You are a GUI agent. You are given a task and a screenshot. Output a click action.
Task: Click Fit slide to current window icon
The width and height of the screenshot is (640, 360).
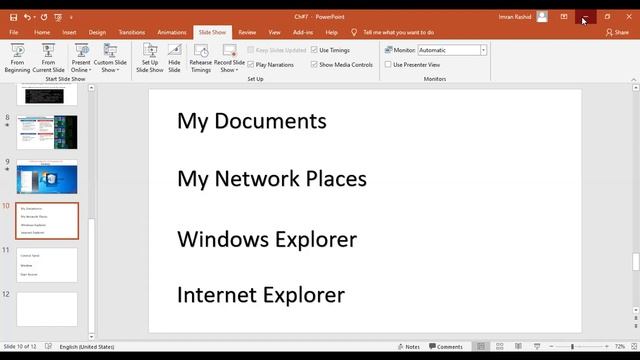(x=634, y=347)
